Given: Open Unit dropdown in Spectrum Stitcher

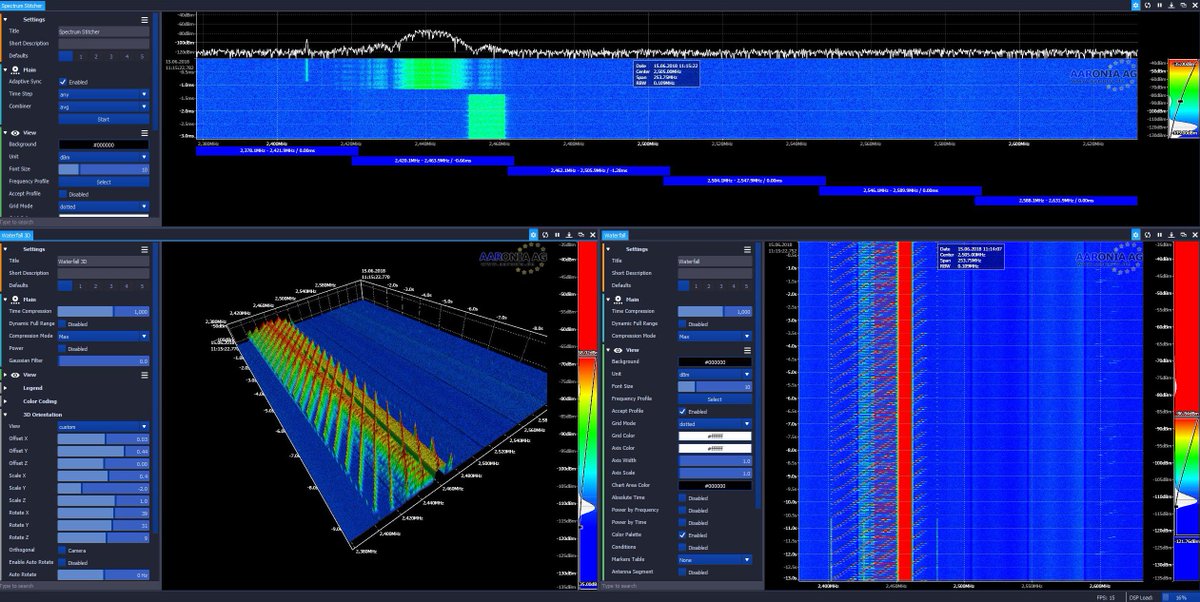Looking at the screenshot, I should pos(103,157).
